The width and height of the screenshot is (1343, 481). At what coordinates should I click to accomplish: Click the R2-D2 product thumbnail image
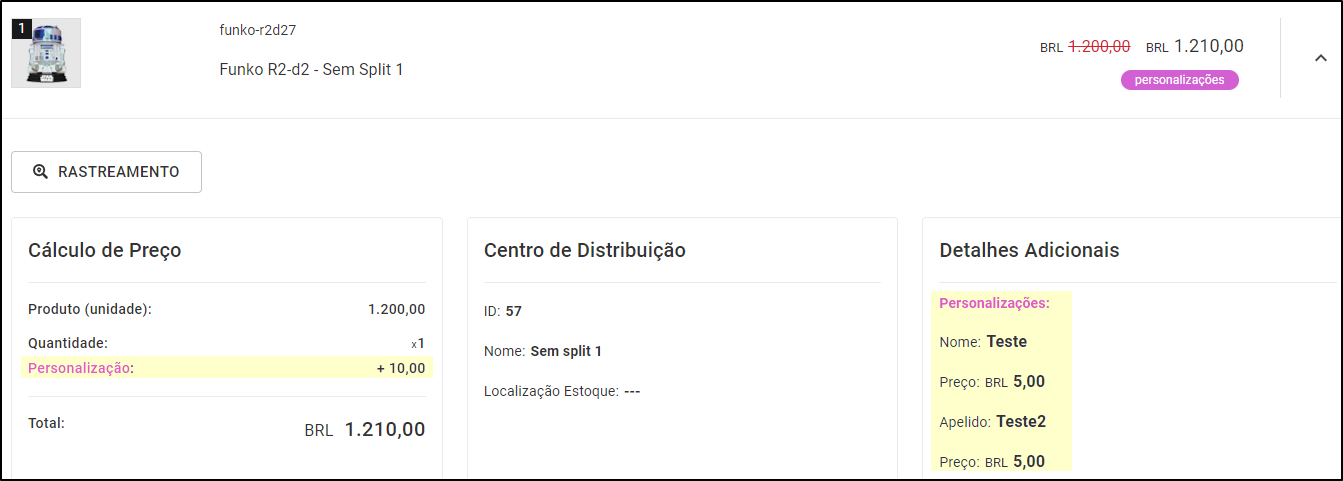(x=46, y=53)
